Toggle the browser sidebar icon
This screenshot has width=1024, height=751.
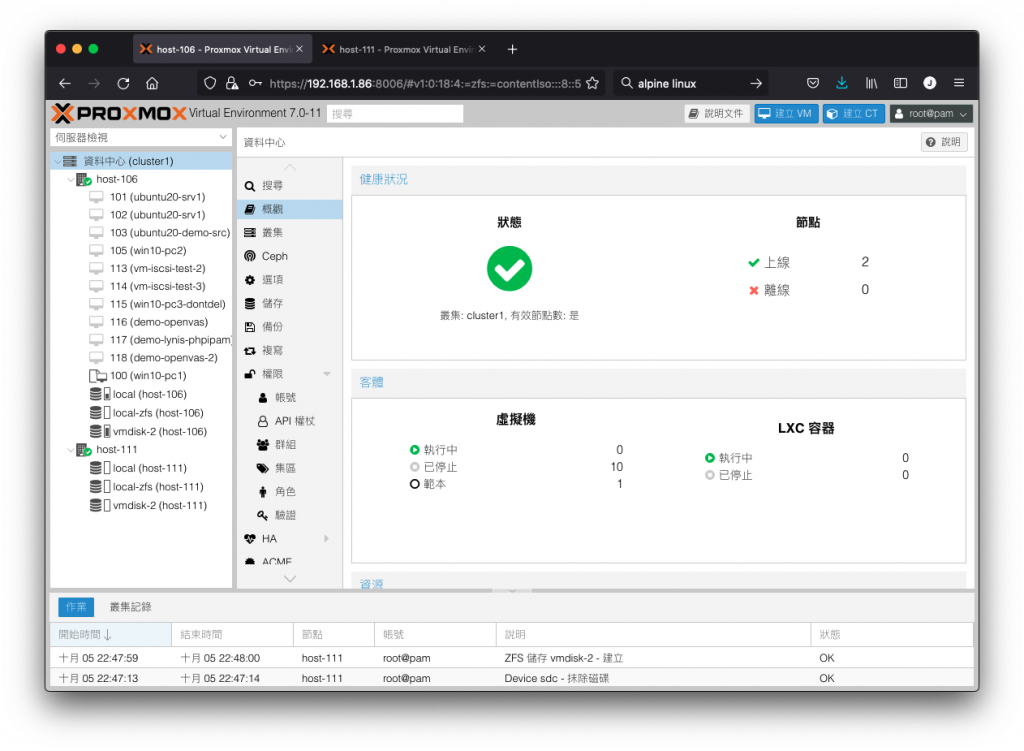(901, 83)
